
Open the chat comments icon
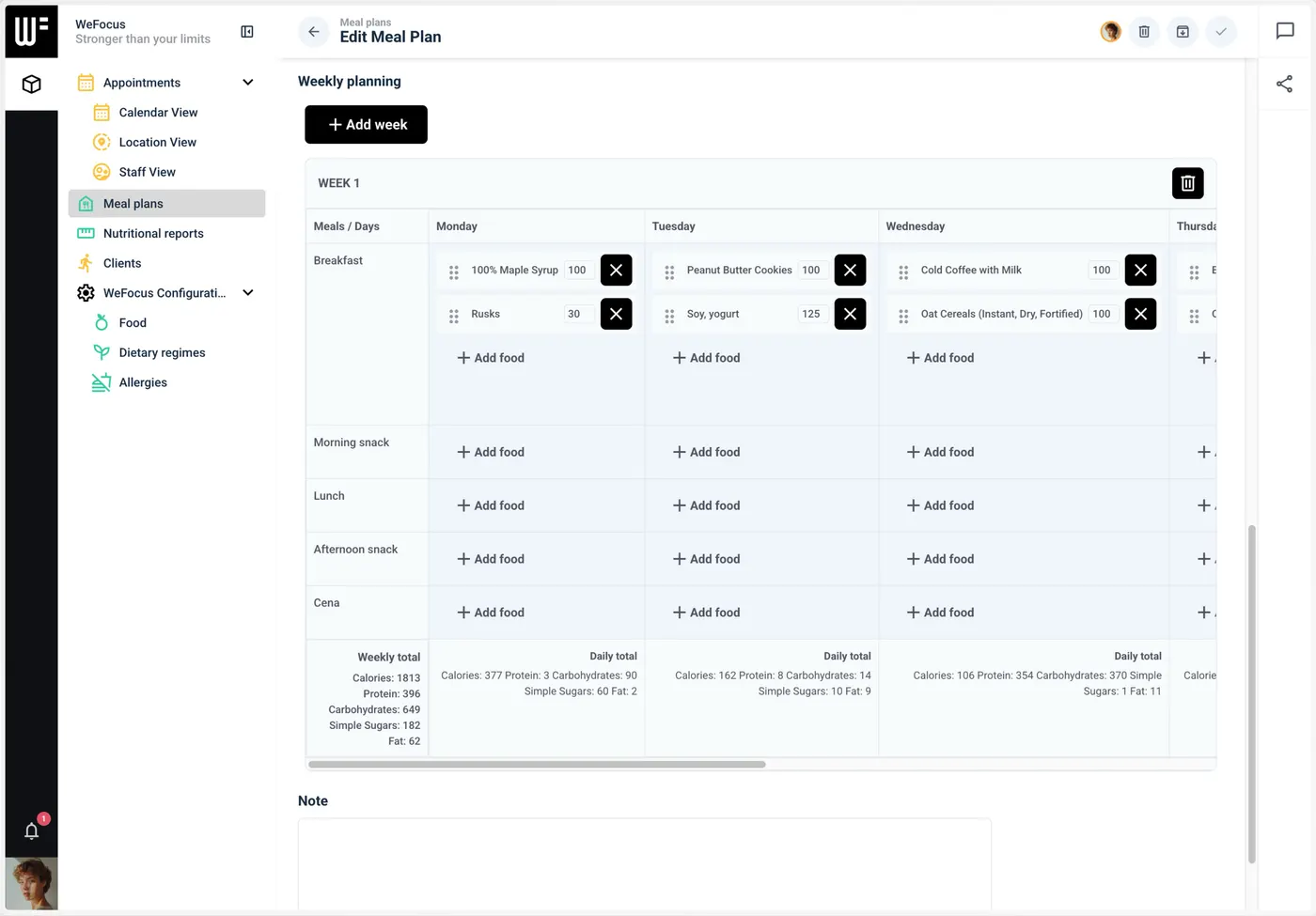pos(1285,31)
